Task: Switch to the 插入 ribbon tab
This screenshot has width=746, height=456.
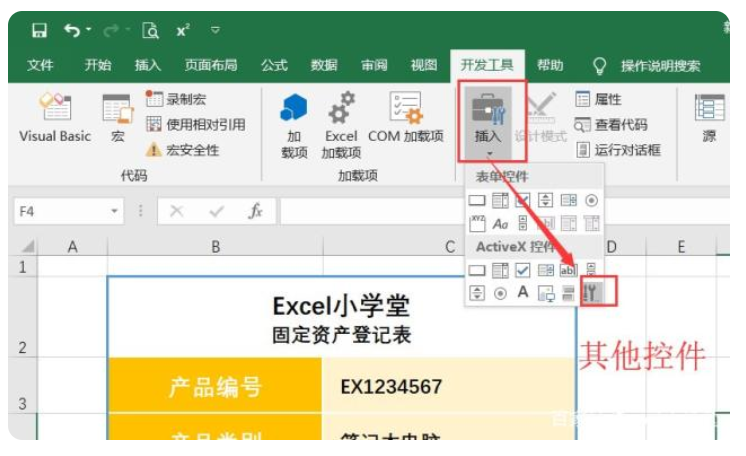Action: [147, 65]
